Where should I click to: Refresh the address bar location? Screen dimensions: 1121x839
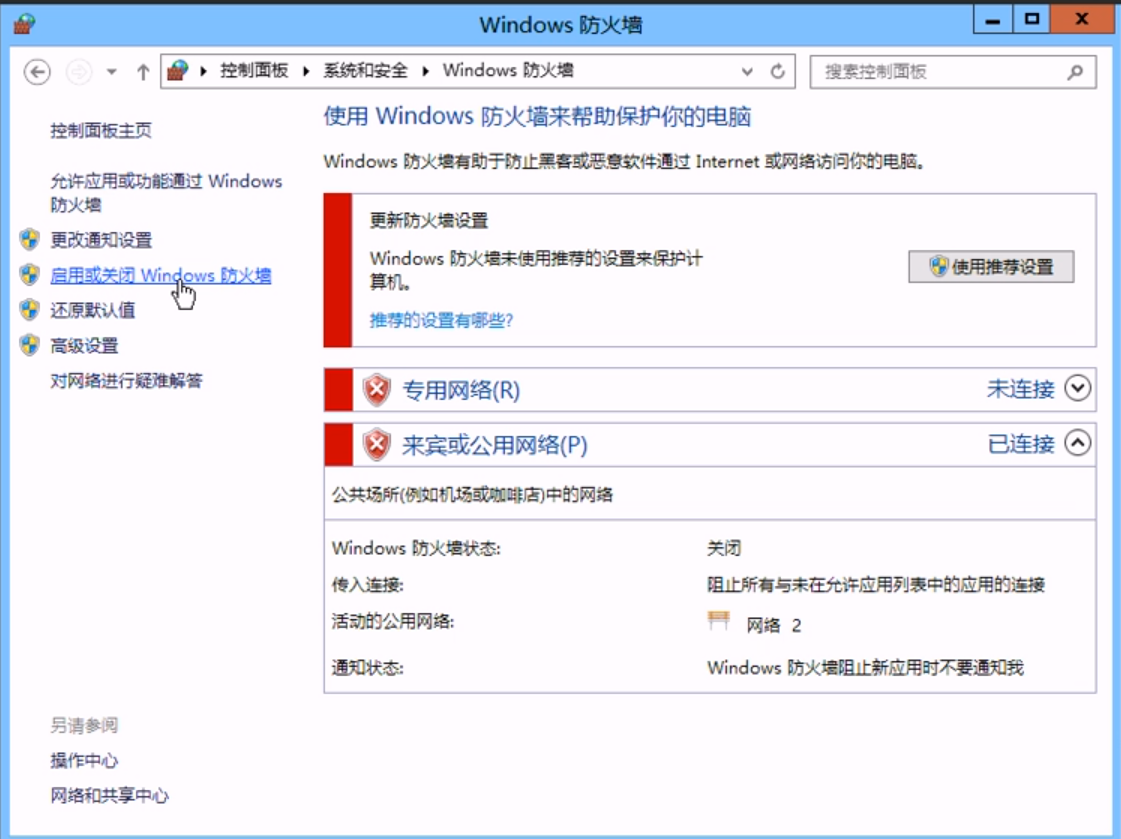tap(778, 71)
